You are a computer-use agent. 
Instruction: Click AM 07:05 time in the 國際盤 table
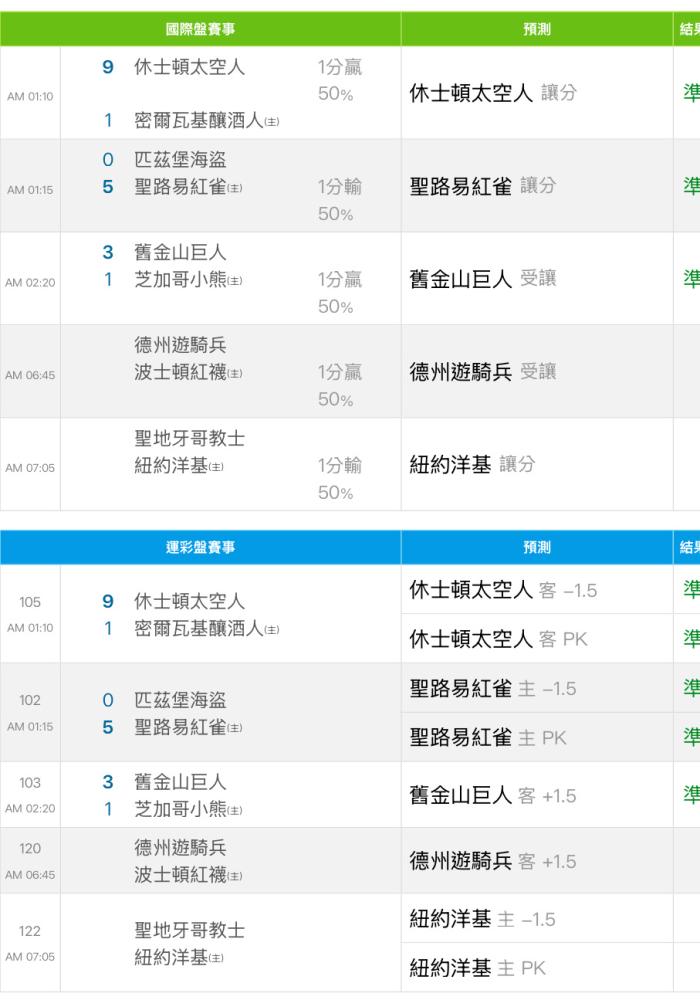pos(30,467)
